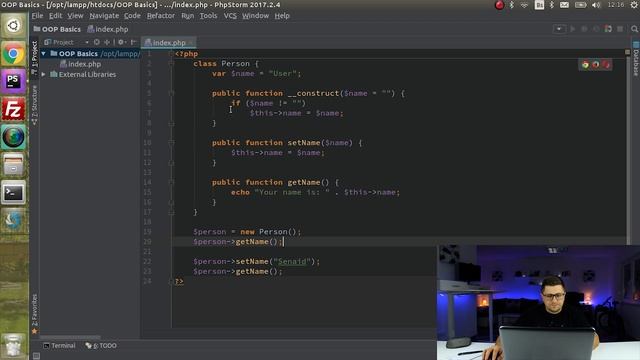This screenshot has width=640, height=360.
Task: Click PhpStorm icon in dock
Action: pyautogui.click(x=13, y=81)
